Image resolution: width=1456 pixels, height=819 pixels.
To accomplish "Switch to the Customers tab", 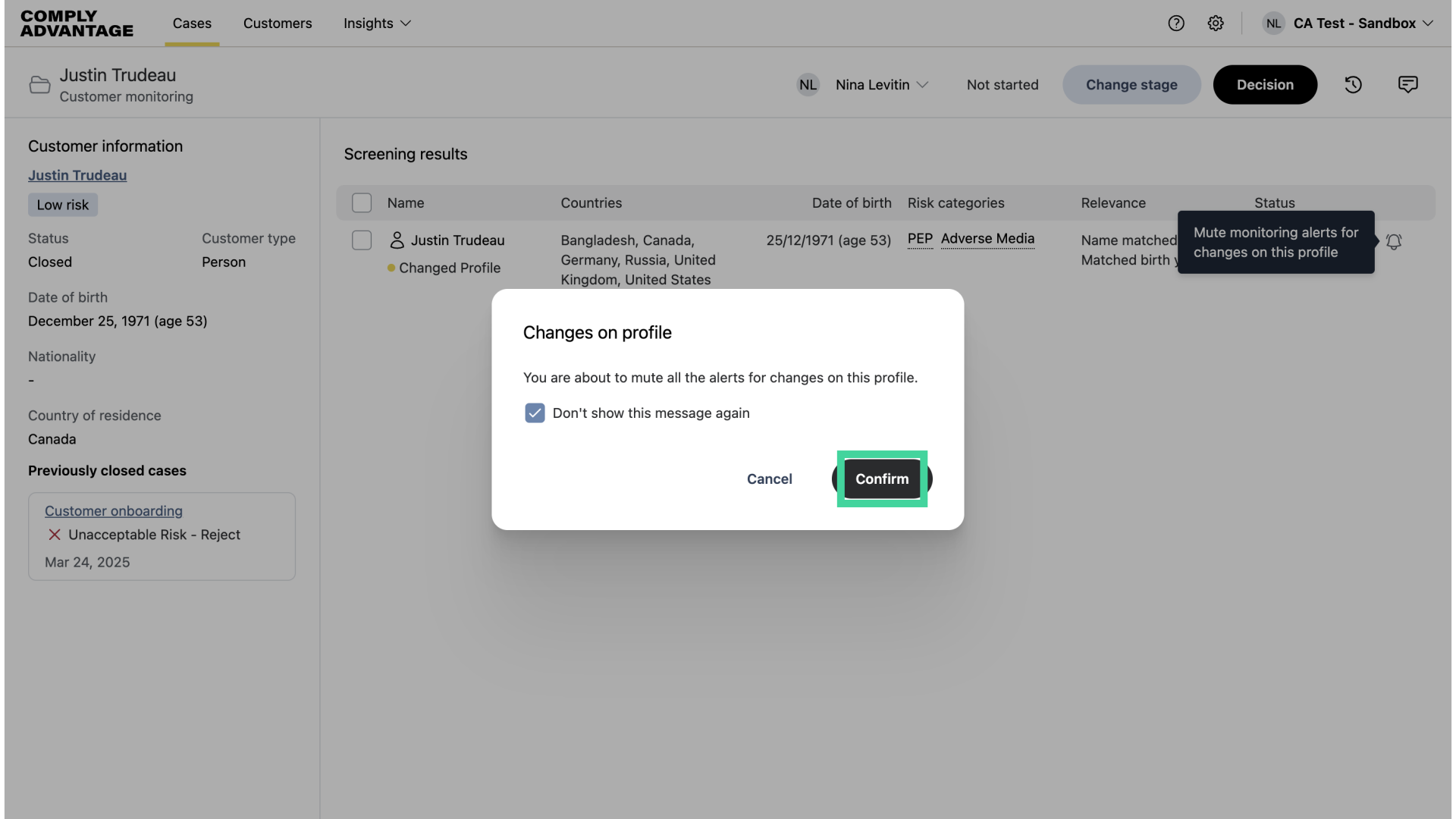I will [x=278, y=24].
